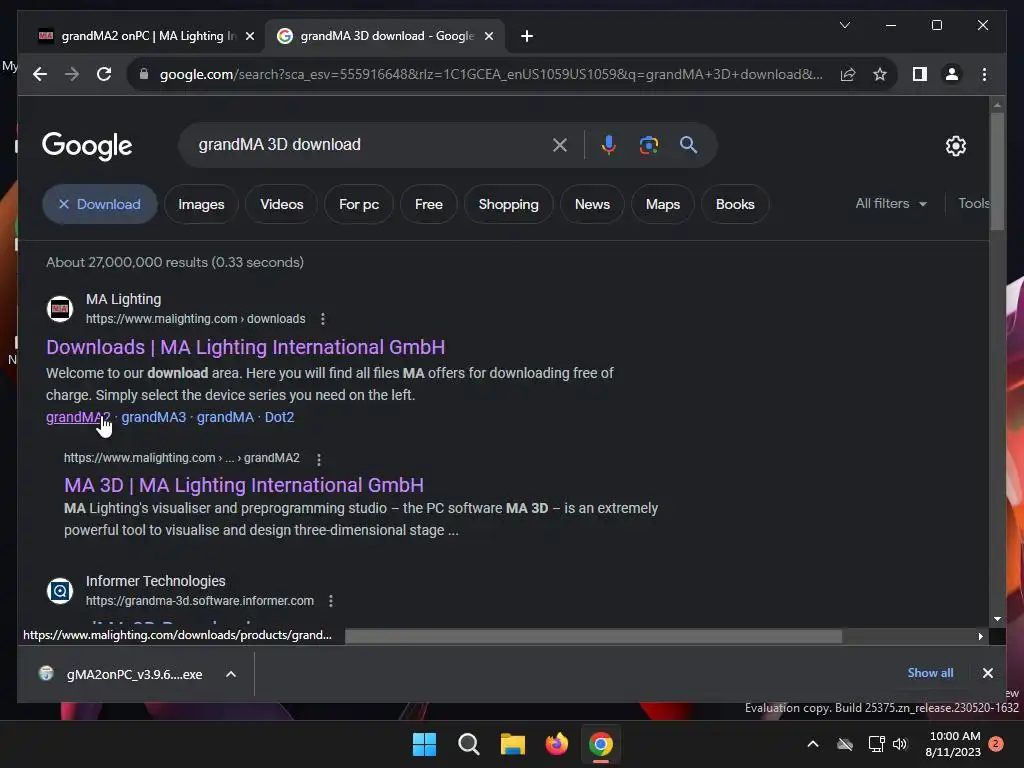This screenshot has height=768, width=1024.
Task: Close the grandMA2 onPC tab
Action: tap(249, 36)
